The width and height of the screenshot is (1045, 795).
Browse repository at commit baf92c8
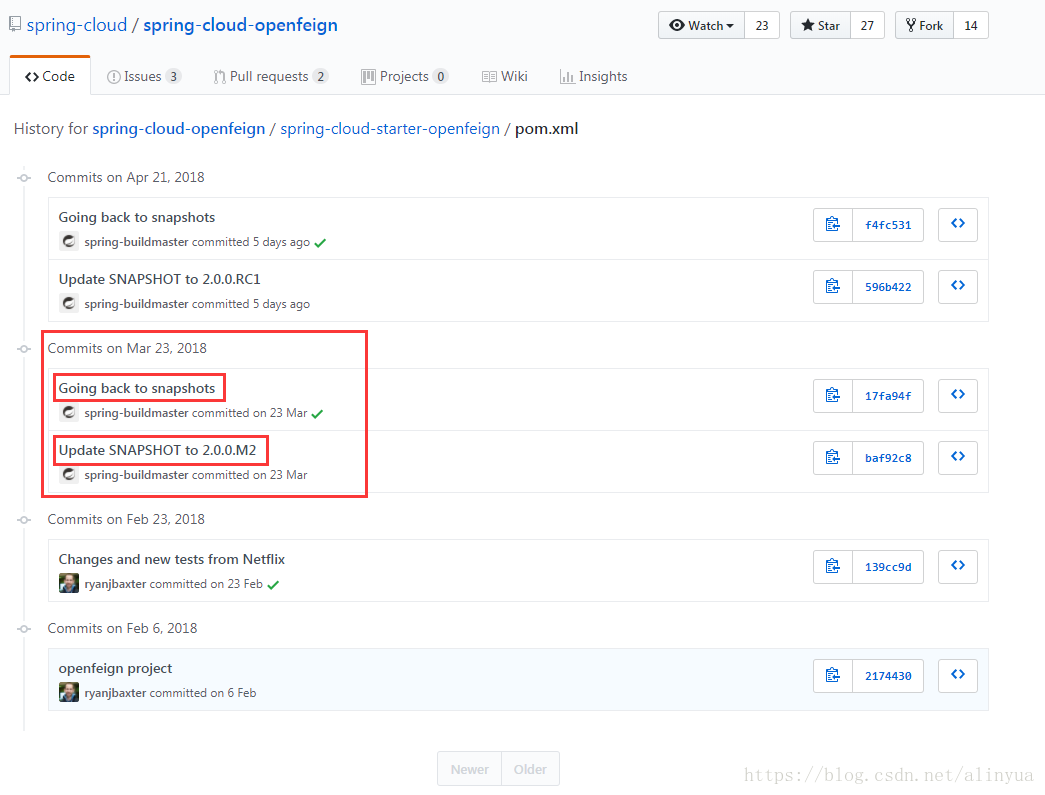pyautogui.click(x=958, y=458)
